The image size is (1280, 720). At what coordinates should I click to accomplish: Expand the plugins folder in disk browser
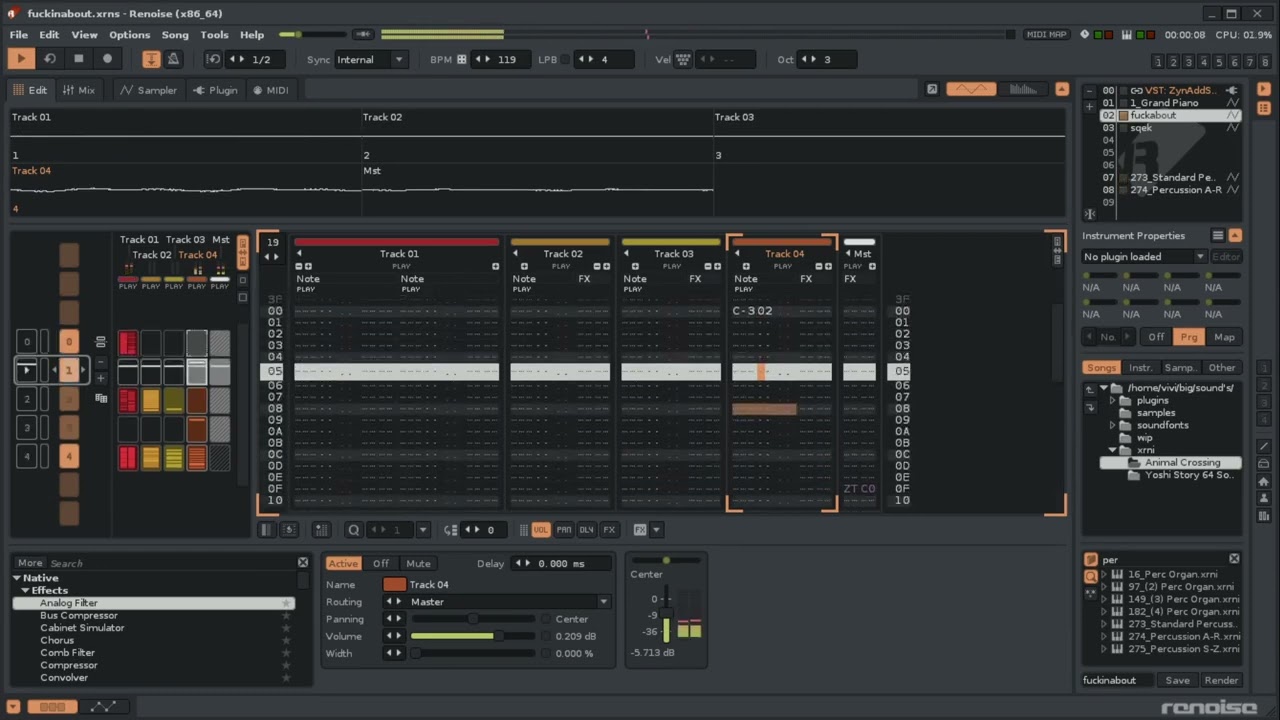click(1112, 400)
